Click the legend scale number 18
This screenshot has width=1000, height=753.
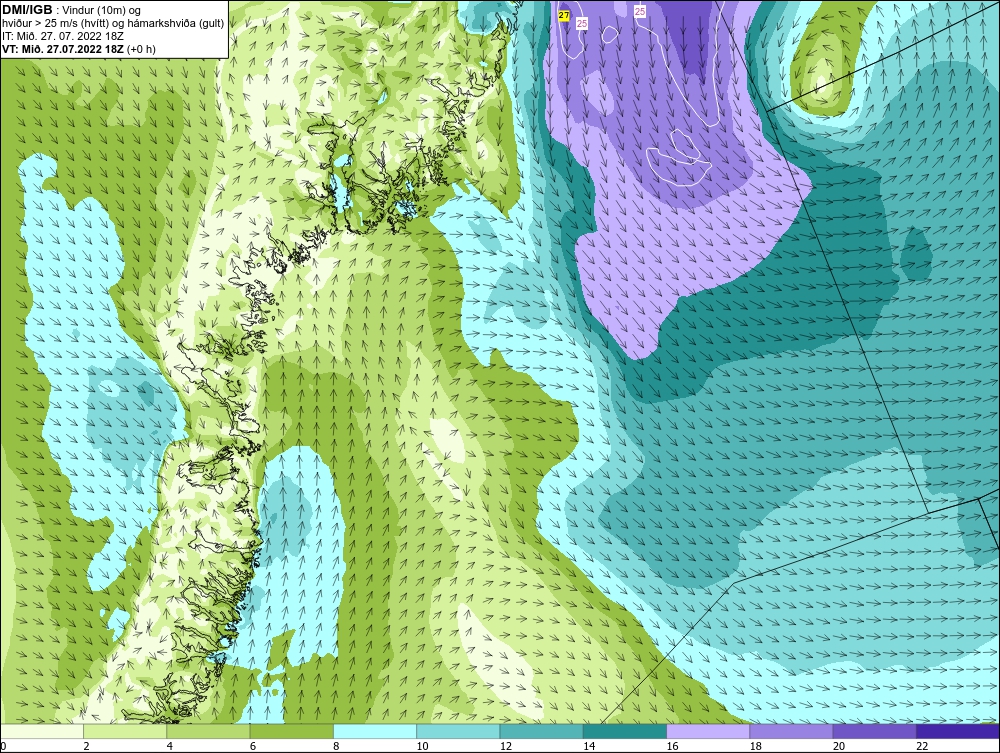coord(756,747)
